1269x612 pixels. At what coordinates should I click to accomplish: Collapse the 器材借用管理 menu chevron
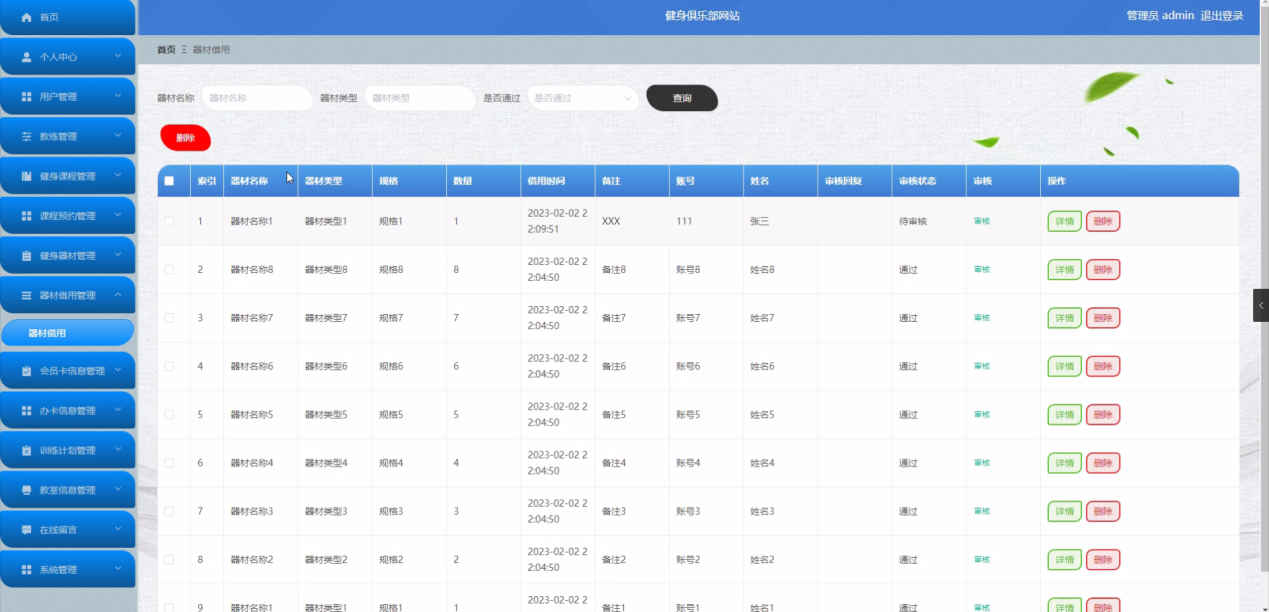coord(118,295)
